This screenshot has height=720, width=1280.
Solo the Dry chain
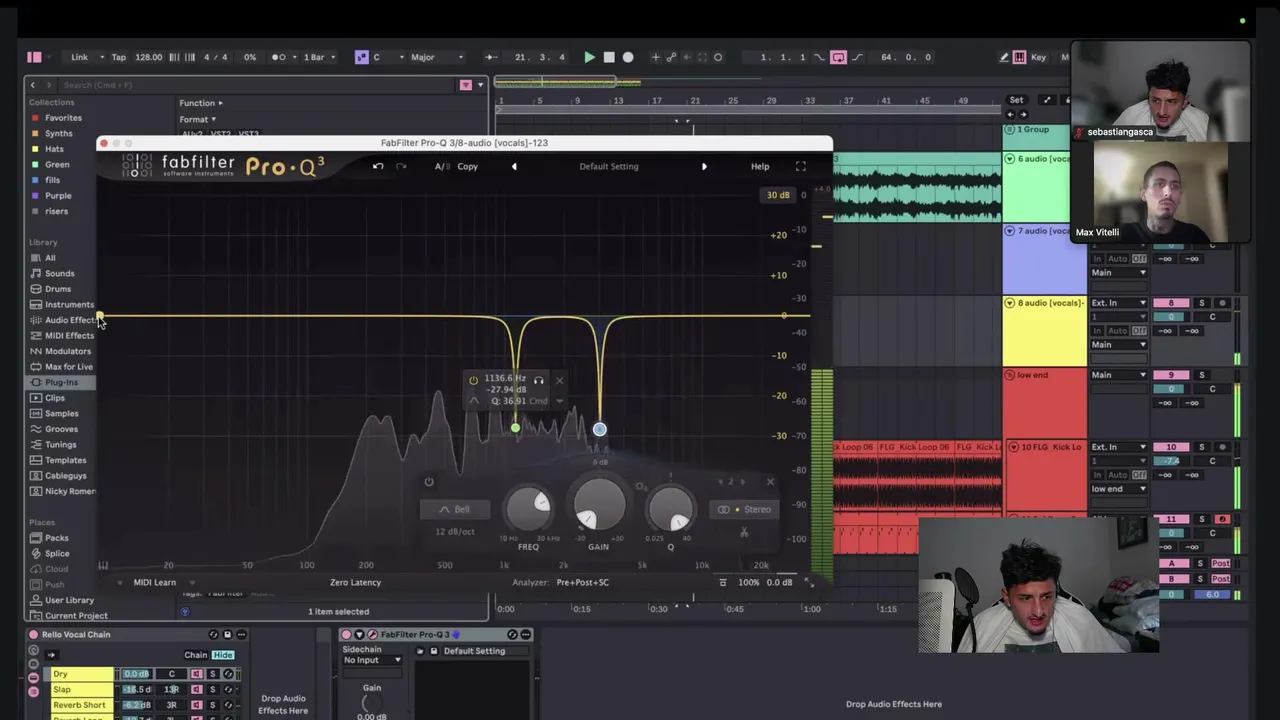(212, 674)
